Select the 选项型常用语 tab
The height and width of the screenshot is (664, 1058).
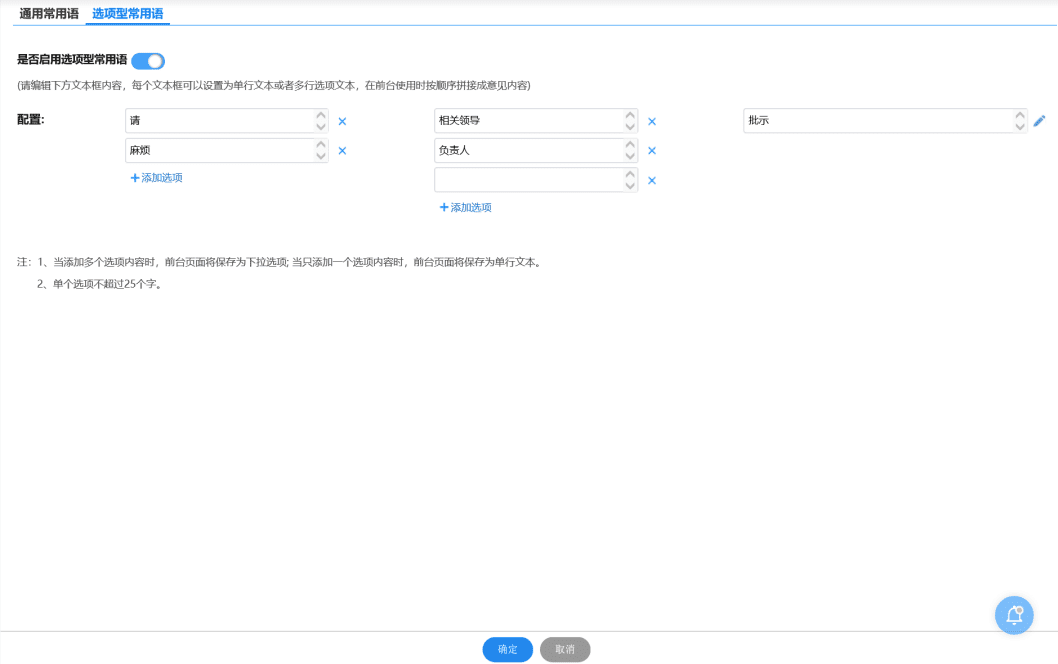click(128, 13)
